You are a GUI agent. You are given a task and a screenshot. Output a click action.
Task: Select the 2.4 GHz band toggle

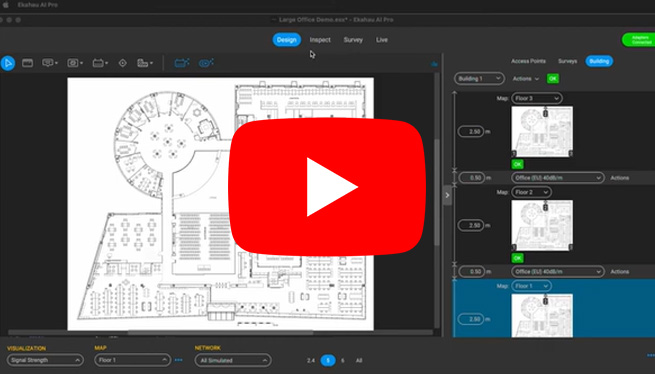coord(311,360)
